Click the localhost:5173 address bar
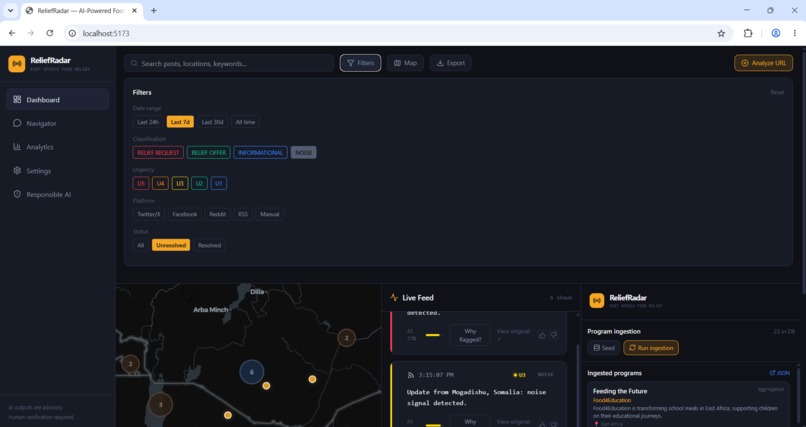The width and height of the screenshot is (806, 427). 396,33
